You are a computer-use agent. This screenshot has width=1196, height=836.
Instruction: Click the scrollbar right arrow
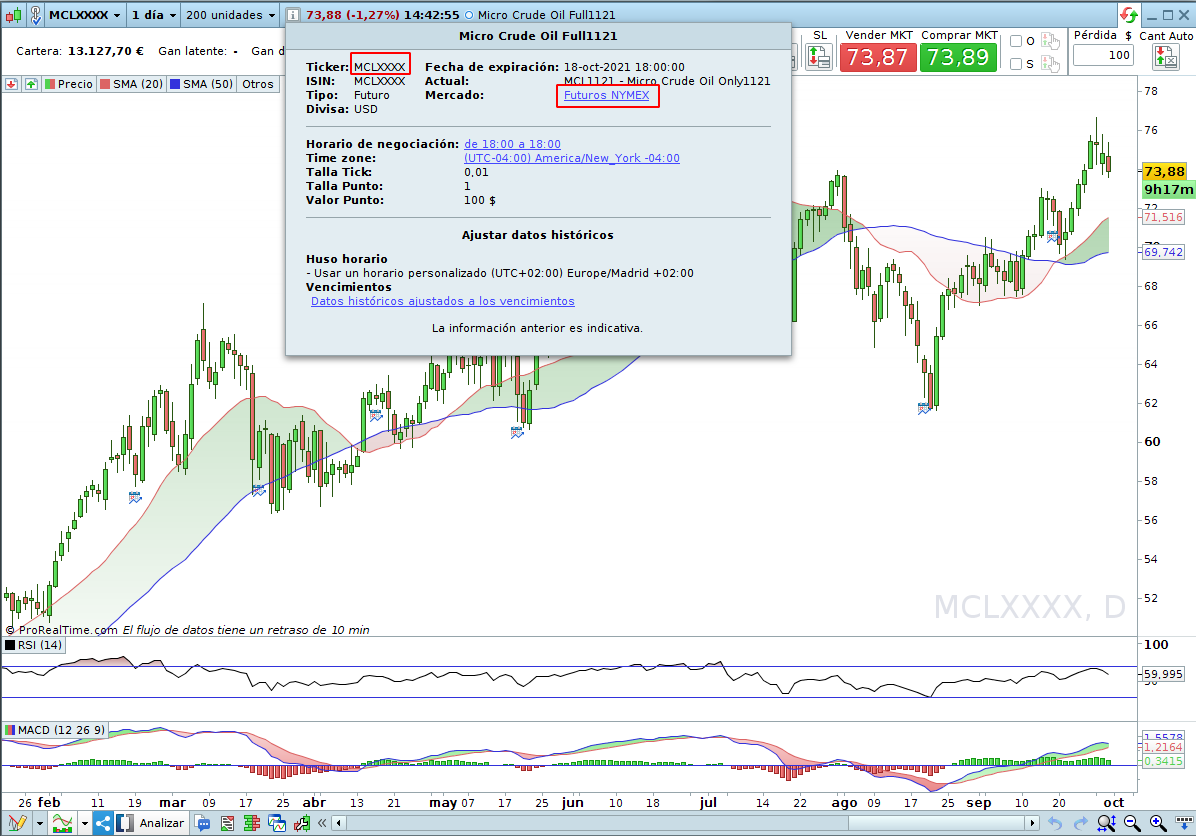point(1032,823)
